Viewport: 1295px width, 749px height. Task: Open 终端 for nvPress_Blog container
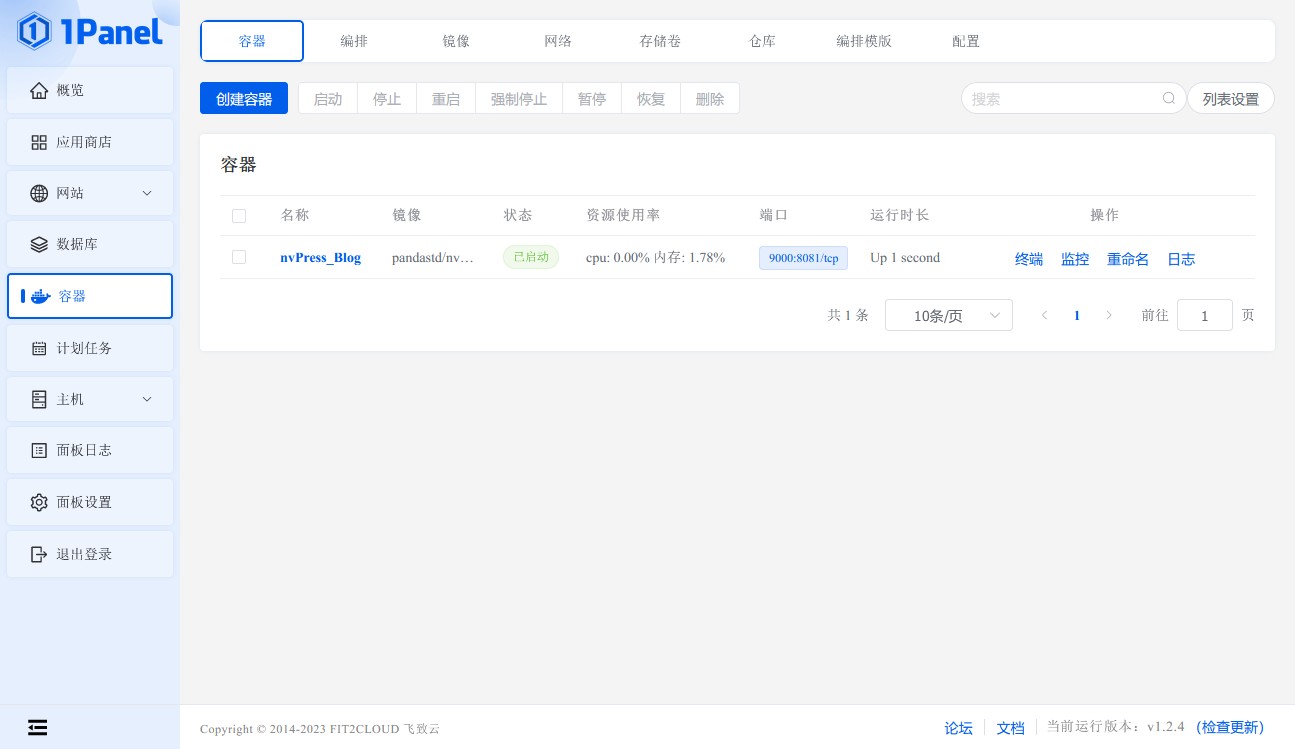pyautogui.click(x=1029, y=259)
